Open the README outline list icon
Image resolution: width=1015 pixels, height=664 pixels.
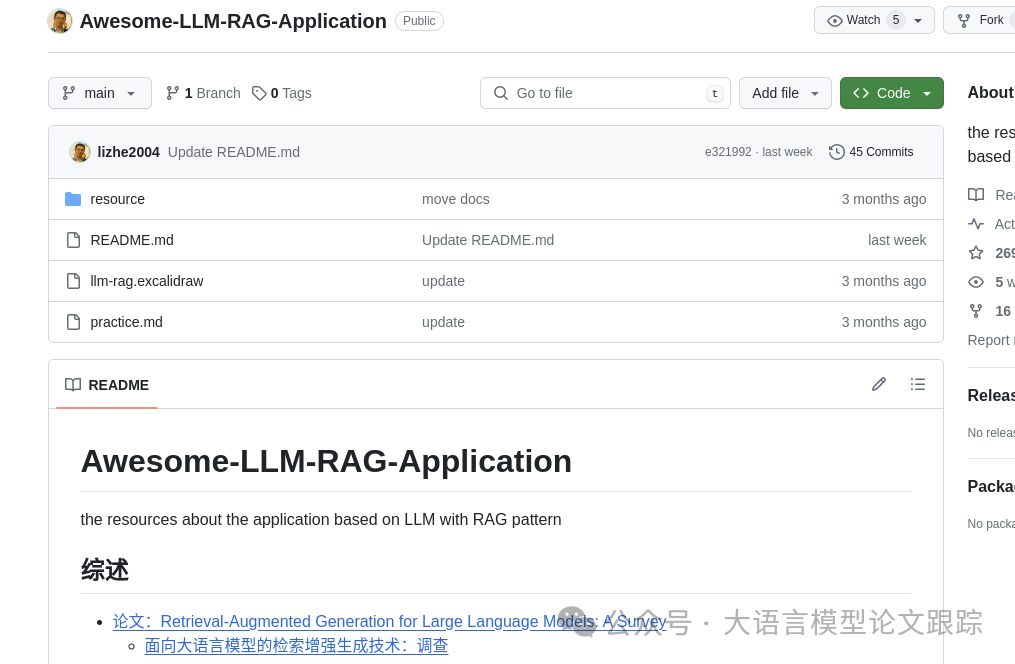(x=918, y=384)
